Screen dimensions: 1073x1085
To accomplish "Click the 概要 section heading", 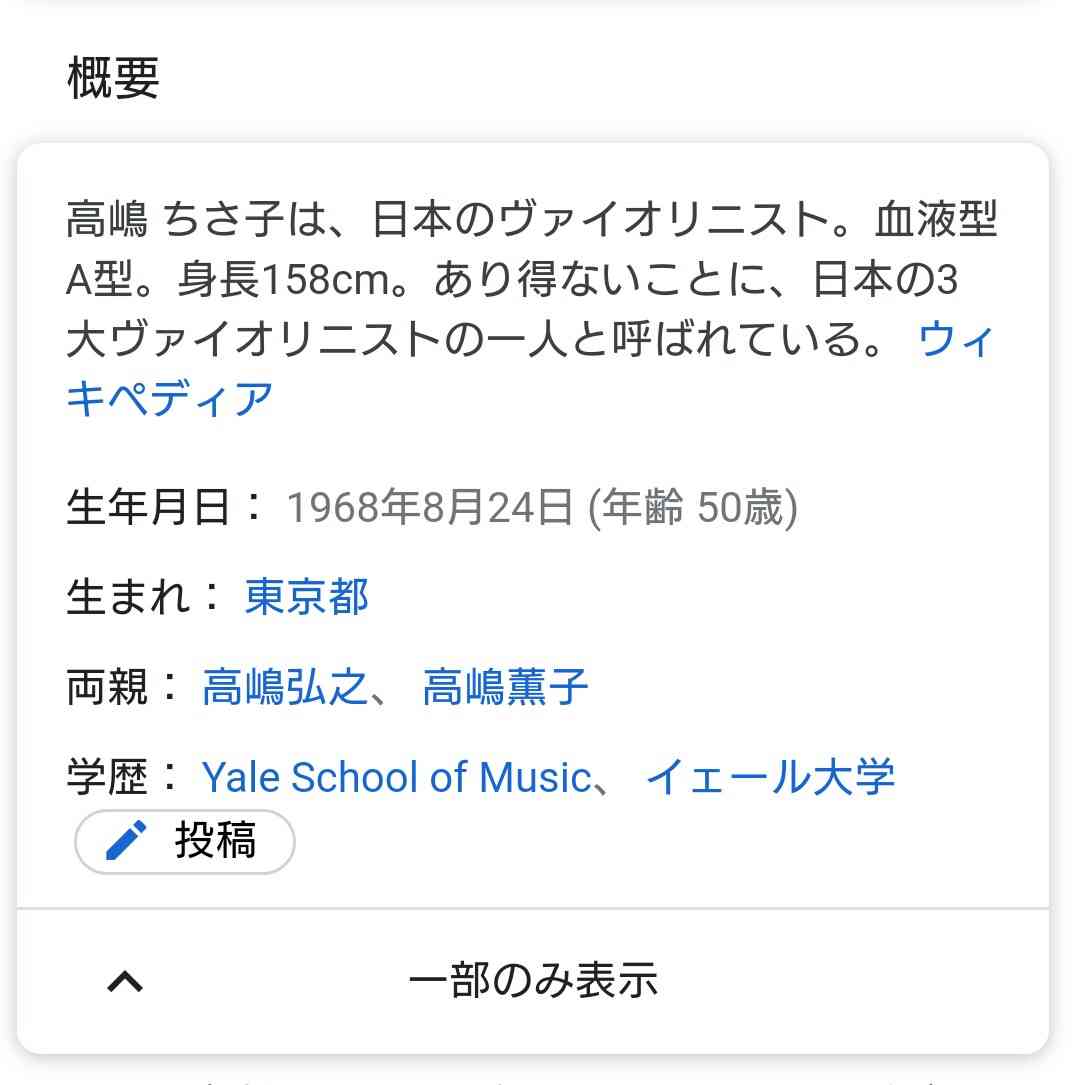I will pyautogui.click(x=113, y=78).
